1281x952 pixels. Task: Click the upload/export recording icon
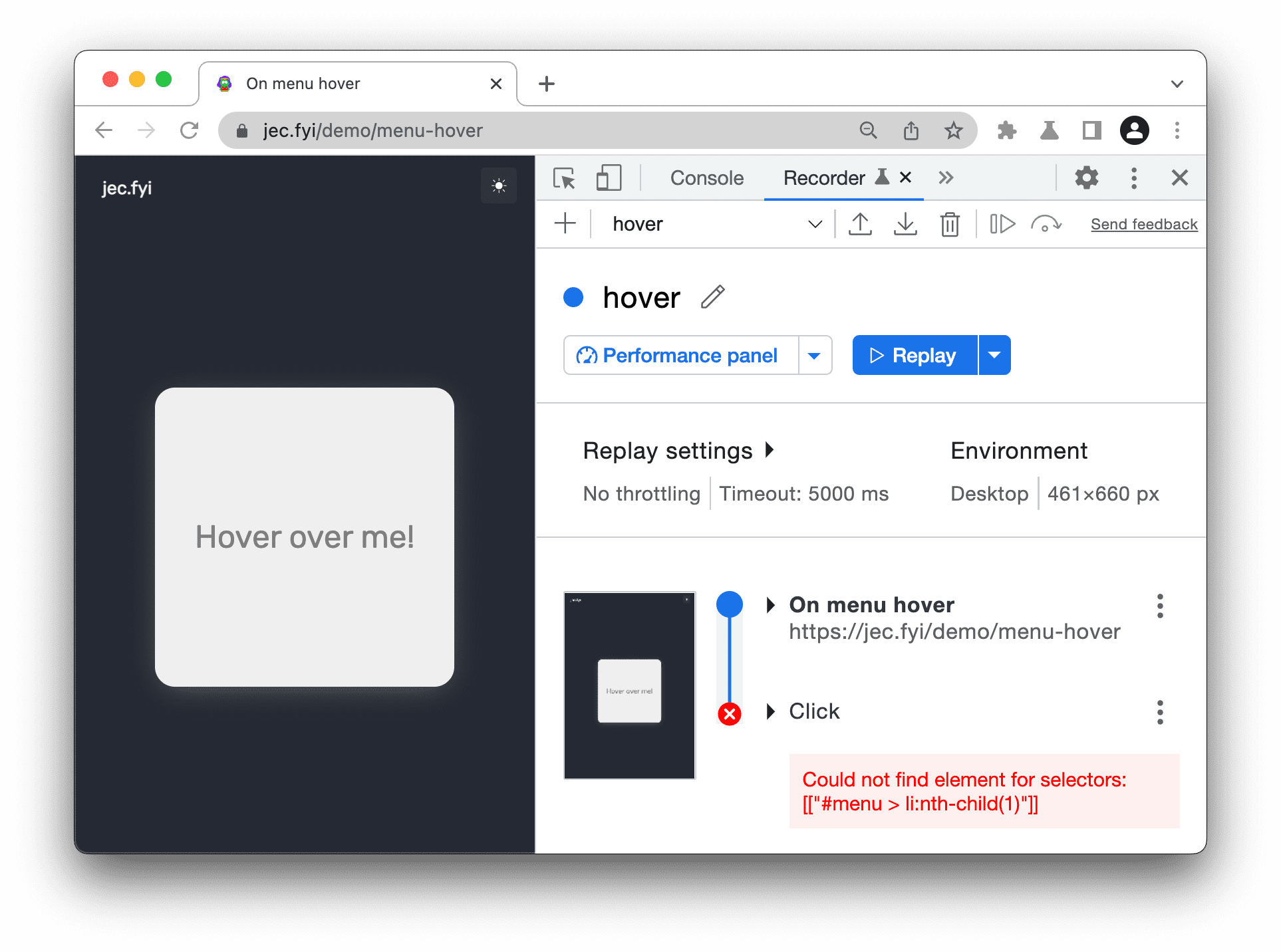coord(861,224)
